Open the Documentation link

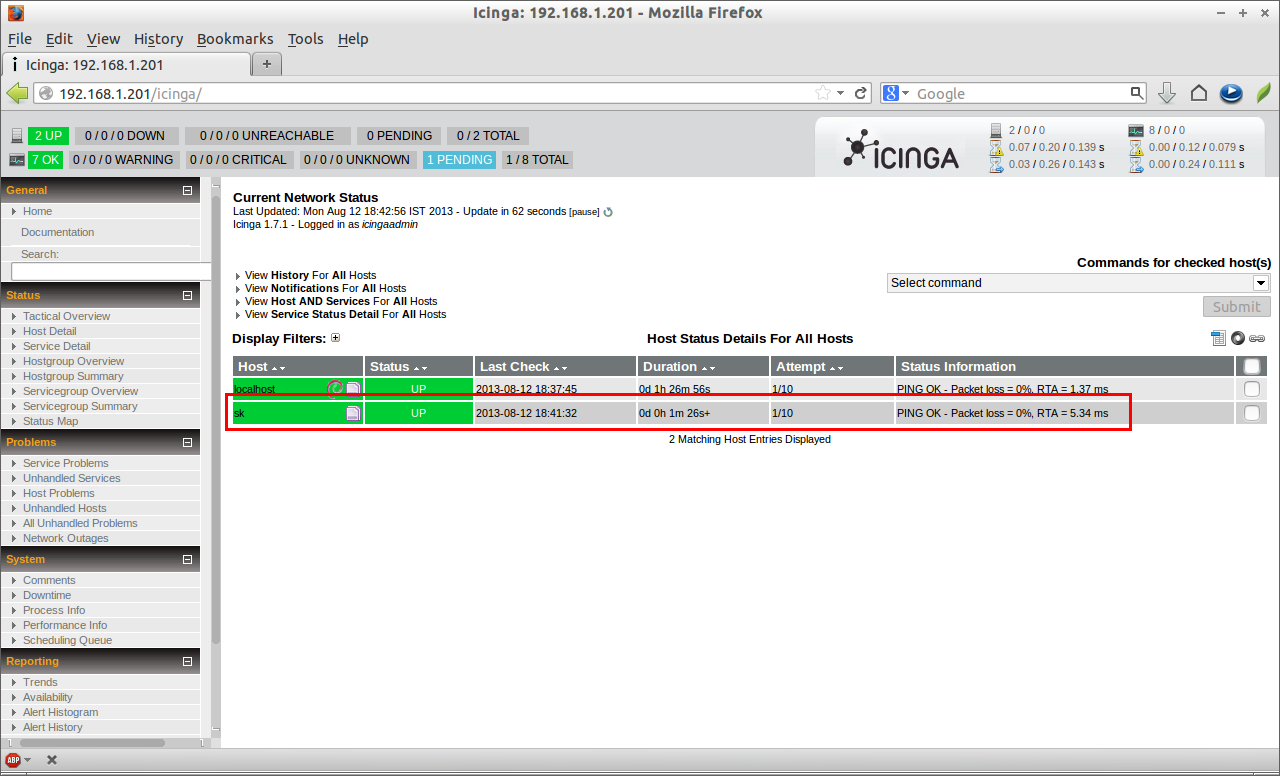pos(57,232)
